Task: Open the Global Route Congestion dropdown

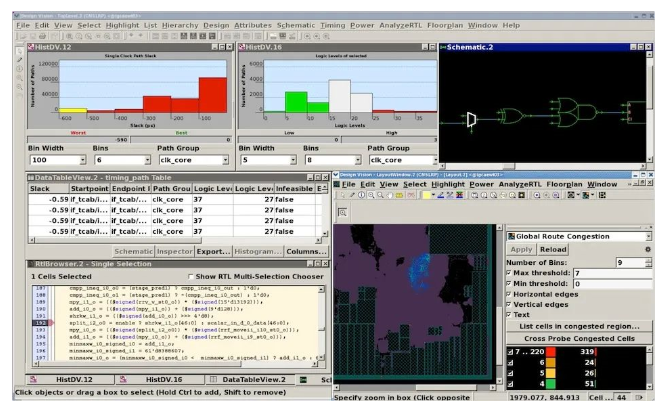Action: (579, 236)
